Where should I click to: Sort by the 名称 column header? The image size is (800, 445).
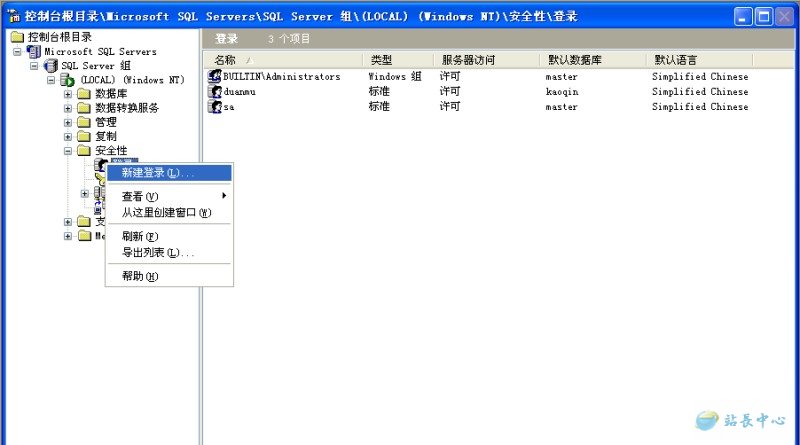tap(284, 60)
